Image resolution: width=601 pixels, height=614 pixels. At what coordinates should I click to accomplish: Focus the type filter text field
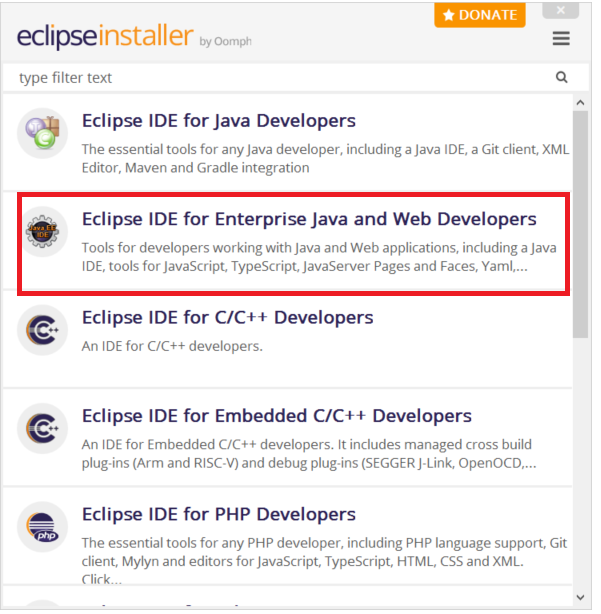(296, 78)
